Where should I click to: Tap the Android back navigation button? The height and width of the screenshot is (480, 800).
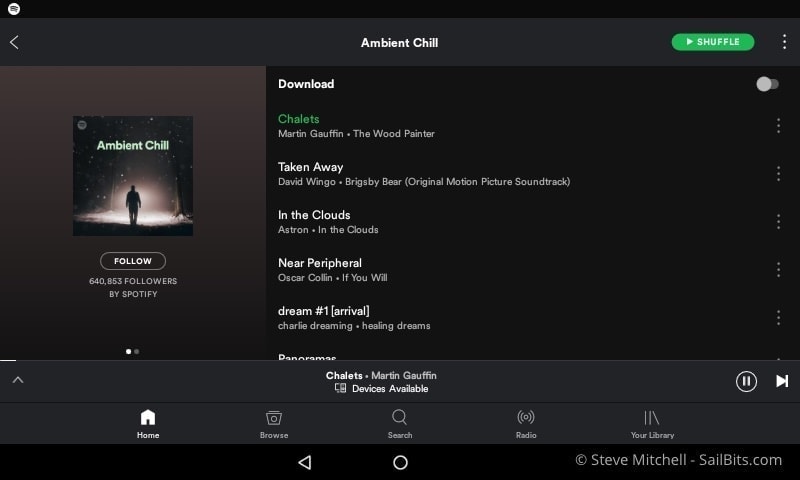pyautogui.click(x=305, y=462)
